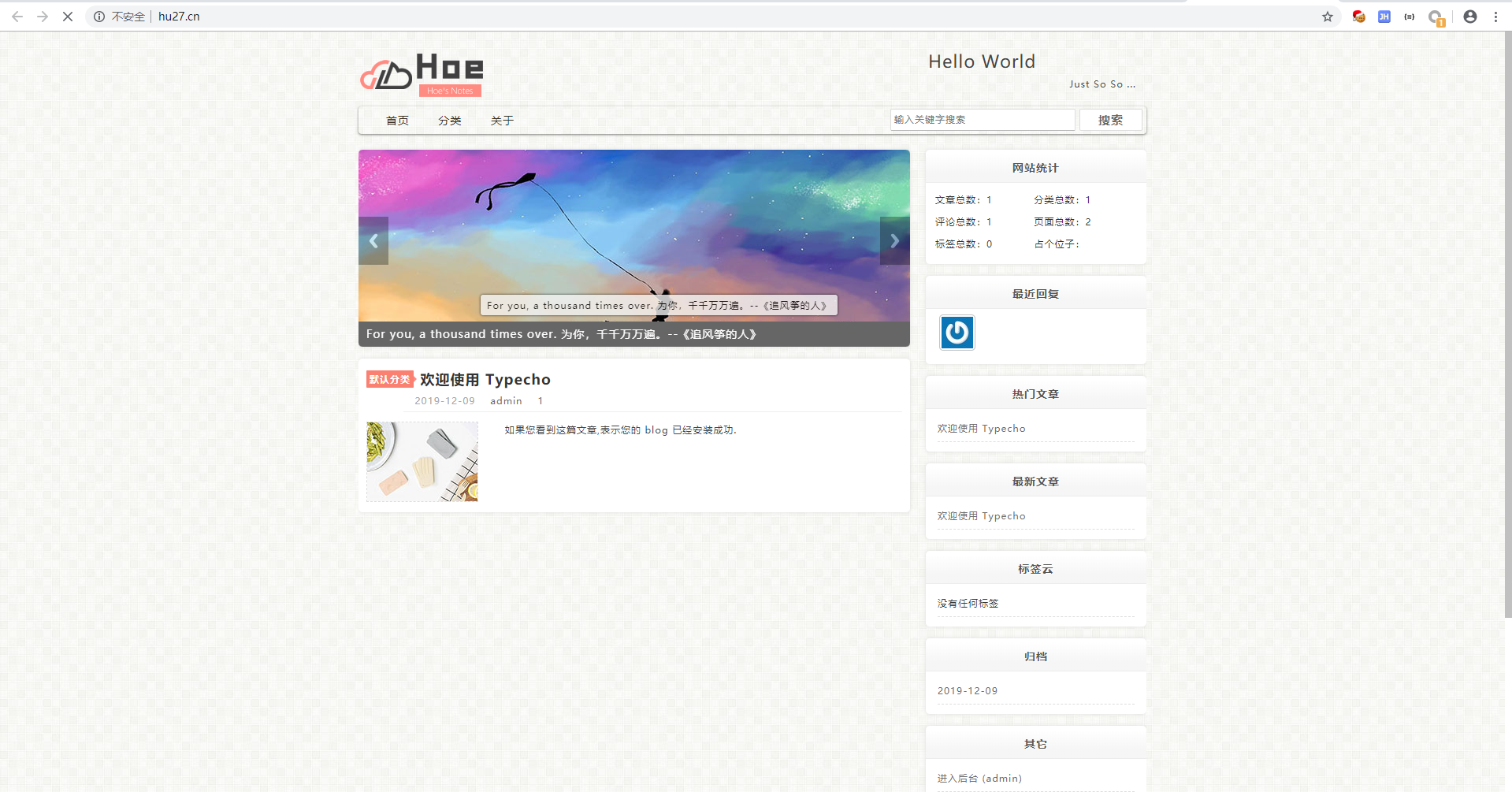The width and height of the screenshot is (1512, 792).
Task: Click the blue JH extension icon
Action: [1384, 17]
